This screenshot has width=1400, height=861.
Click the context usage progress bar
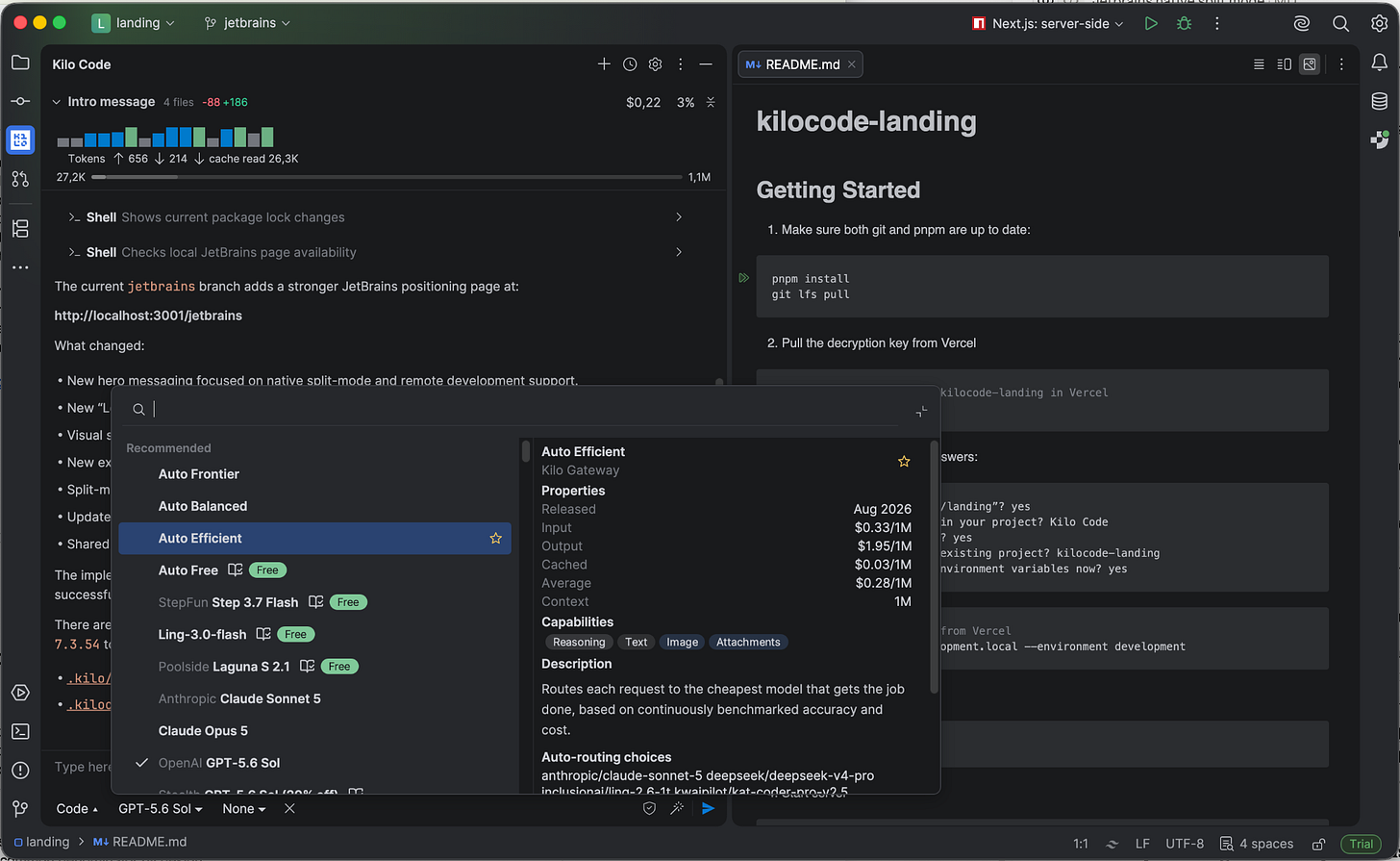[387, 177]
